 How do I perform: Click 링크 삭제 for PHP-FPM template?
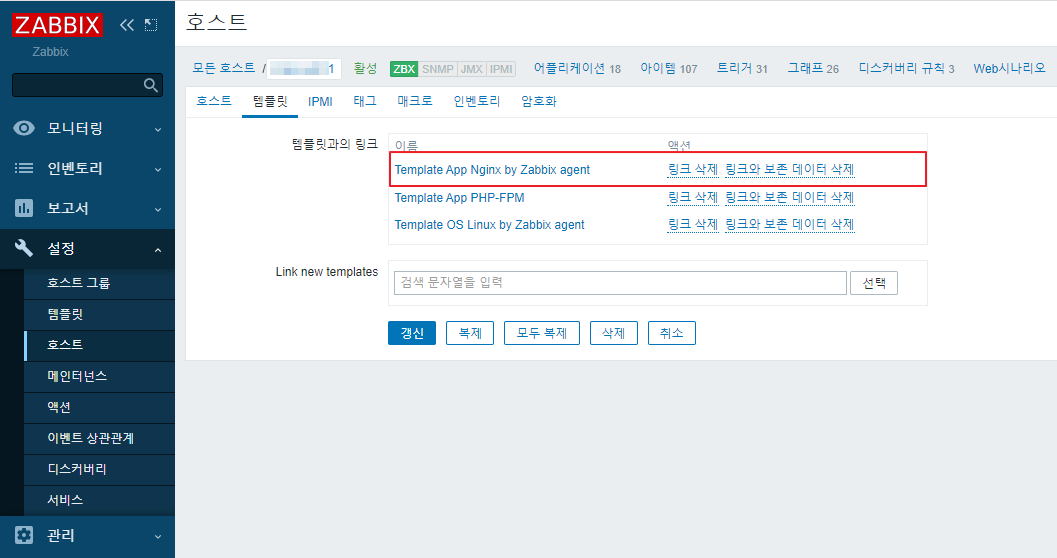click(x=692, y=197)
